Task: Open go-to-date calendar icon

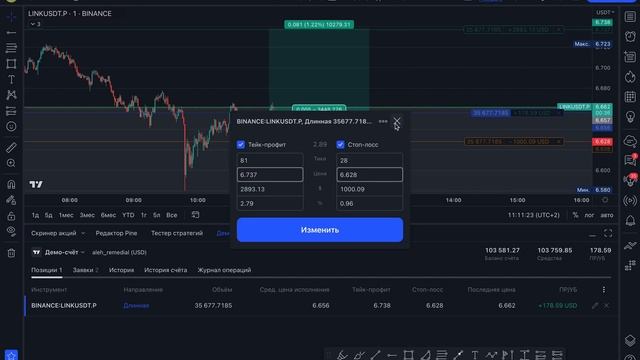Action: click(196, 215)
